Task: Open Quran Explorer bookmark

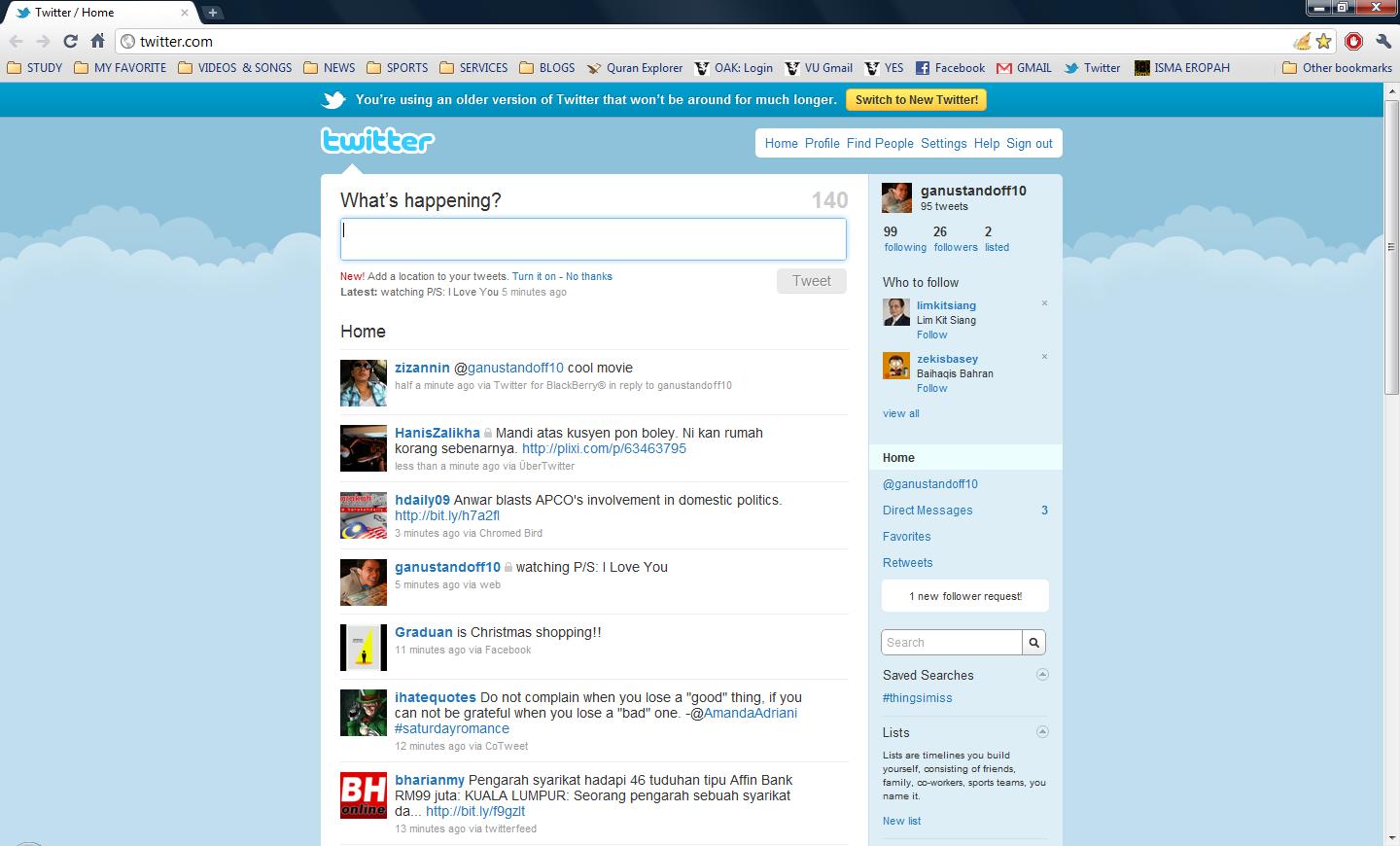Action: [635, 68]
